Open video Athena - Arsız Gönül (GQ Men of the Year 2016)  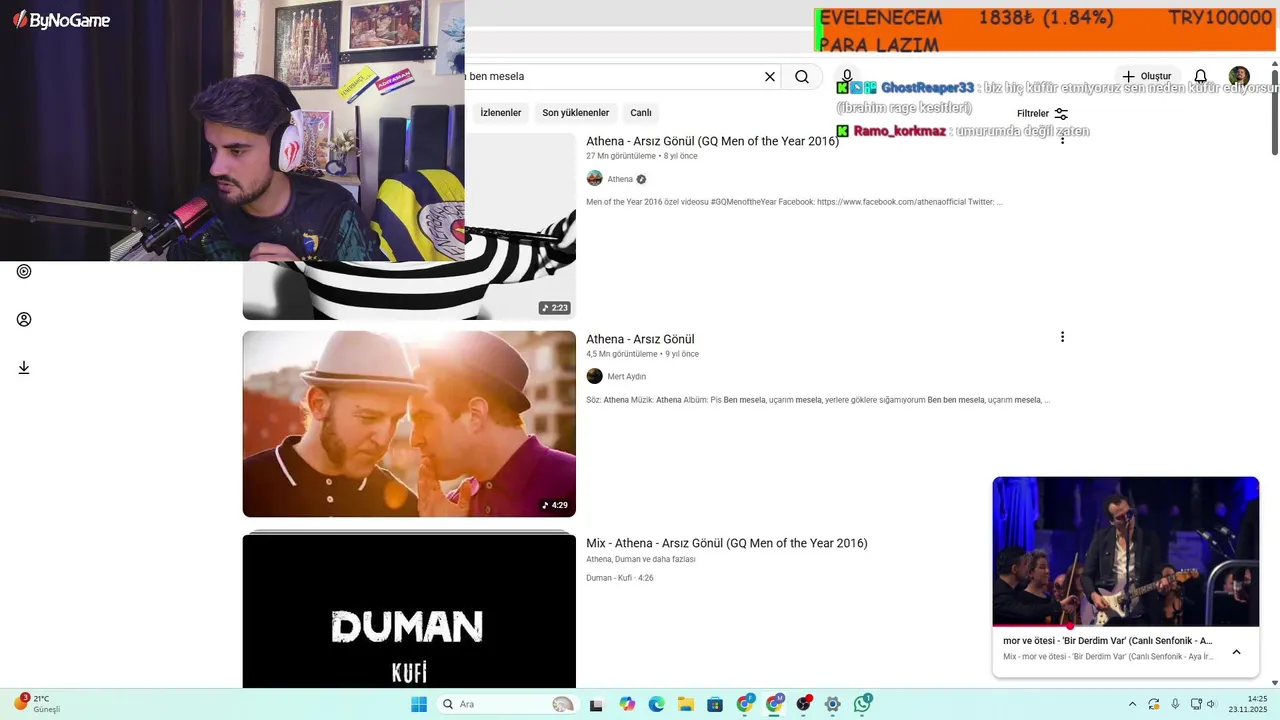[x=712, y=141]
